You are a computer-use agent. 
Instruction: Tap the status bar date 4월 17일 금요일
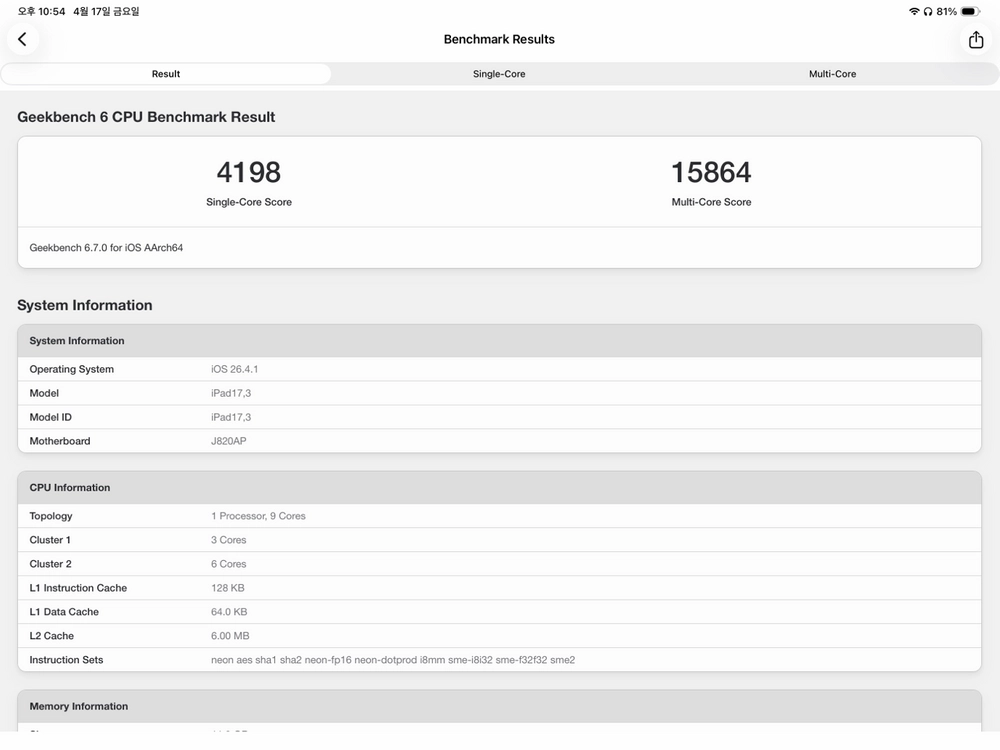point(107,11)
